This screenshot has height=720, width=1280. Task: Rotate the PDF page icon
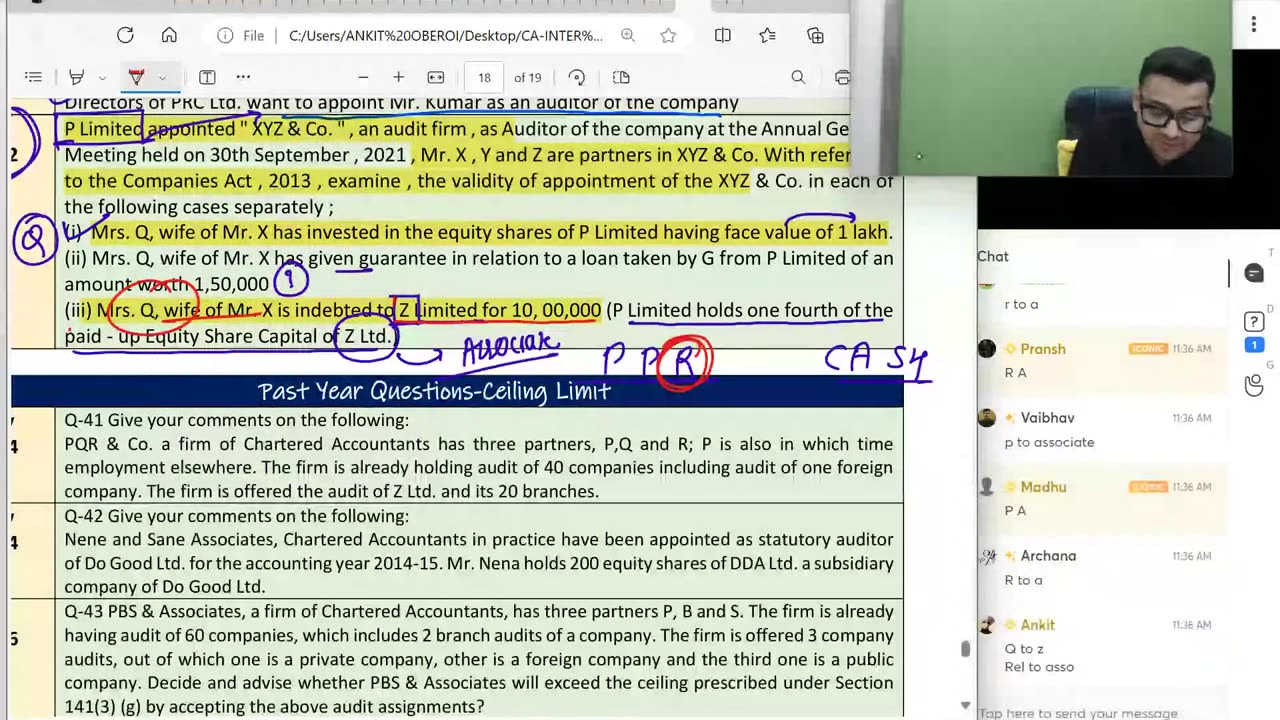pos(577,77)
